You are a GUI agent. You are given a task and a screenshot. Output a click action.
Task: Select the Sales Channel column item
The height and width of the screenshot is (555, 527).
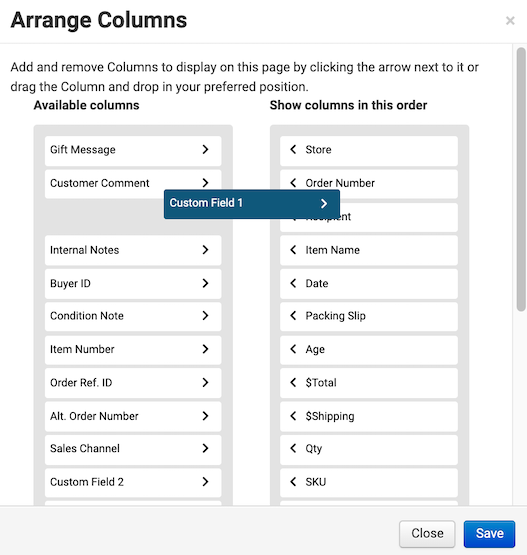tap(133, 448)
